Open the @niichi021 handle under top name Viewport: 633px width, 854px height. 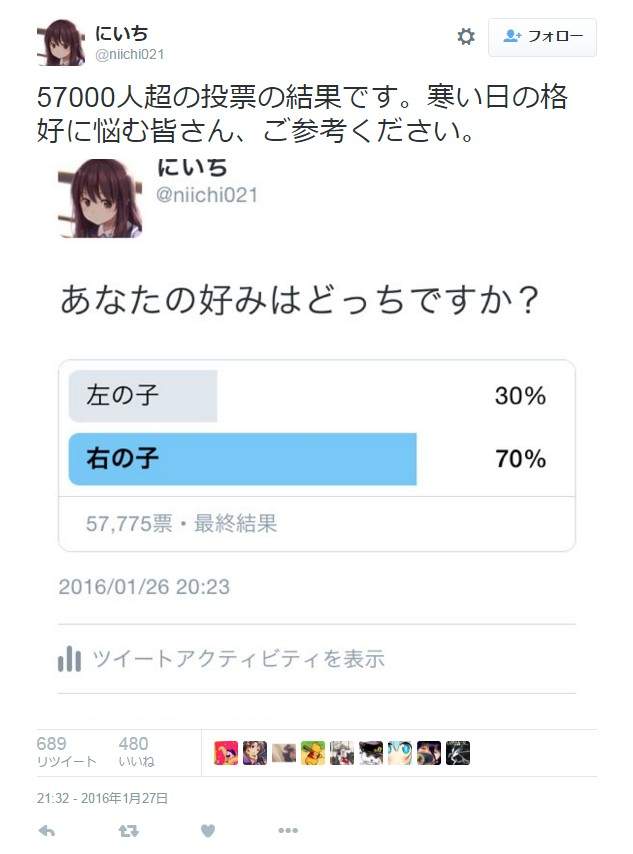[129, 54]
